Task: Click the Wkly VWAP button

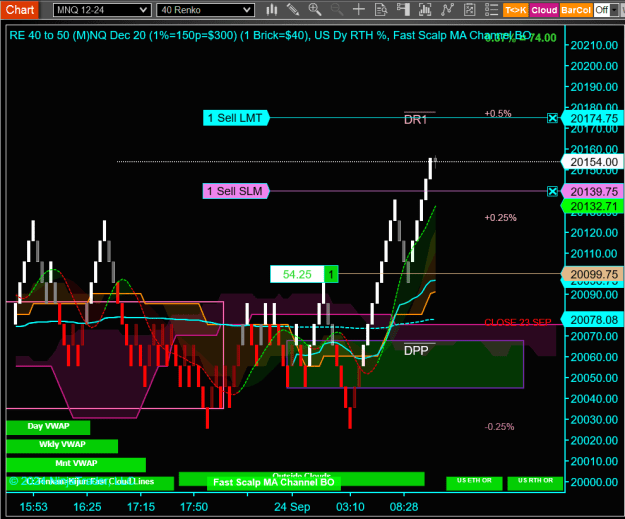Action: pyautogui.click(x=62, y=446)
